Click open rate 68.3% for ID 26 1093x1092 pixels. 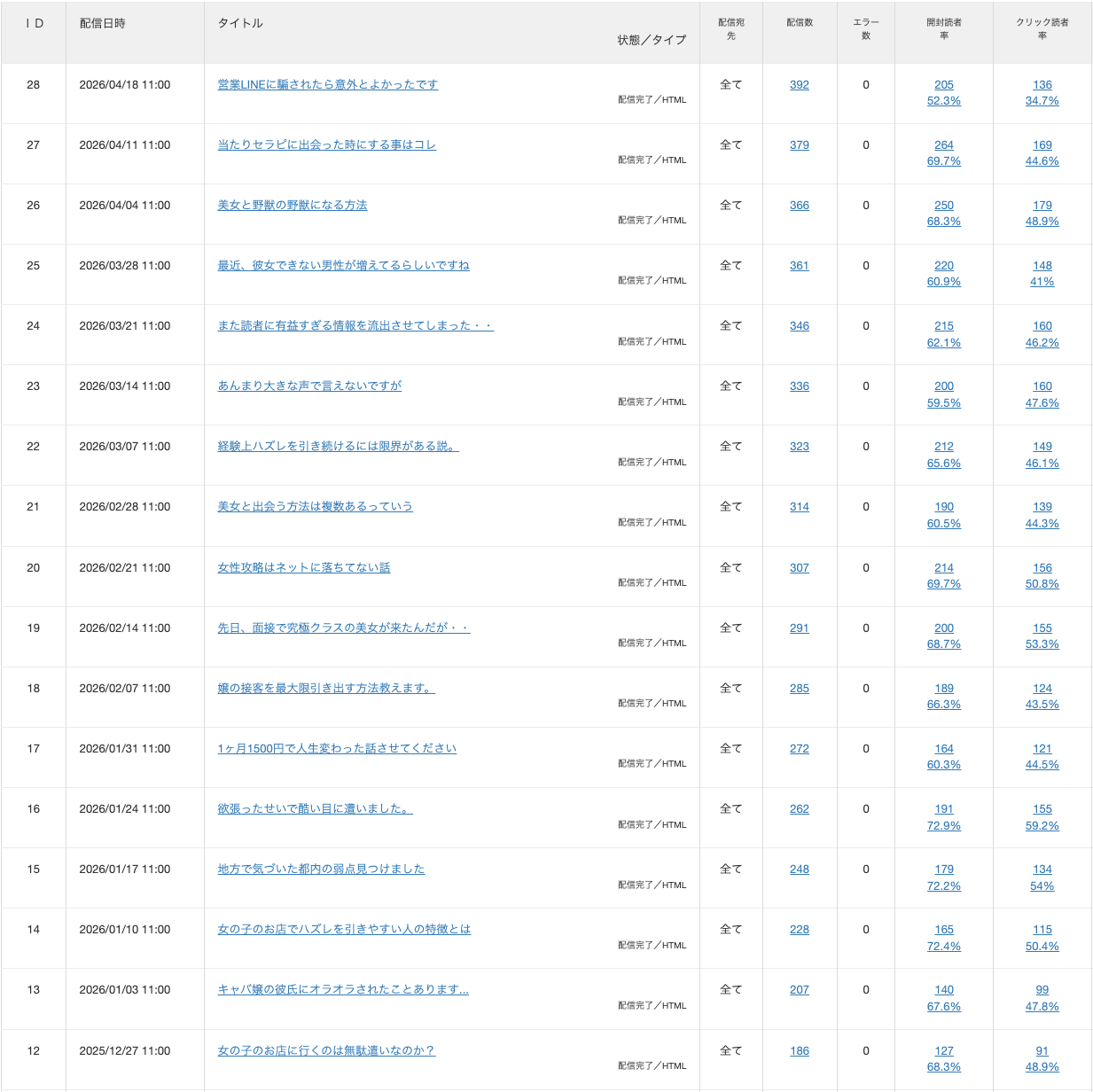pos(943,222)
